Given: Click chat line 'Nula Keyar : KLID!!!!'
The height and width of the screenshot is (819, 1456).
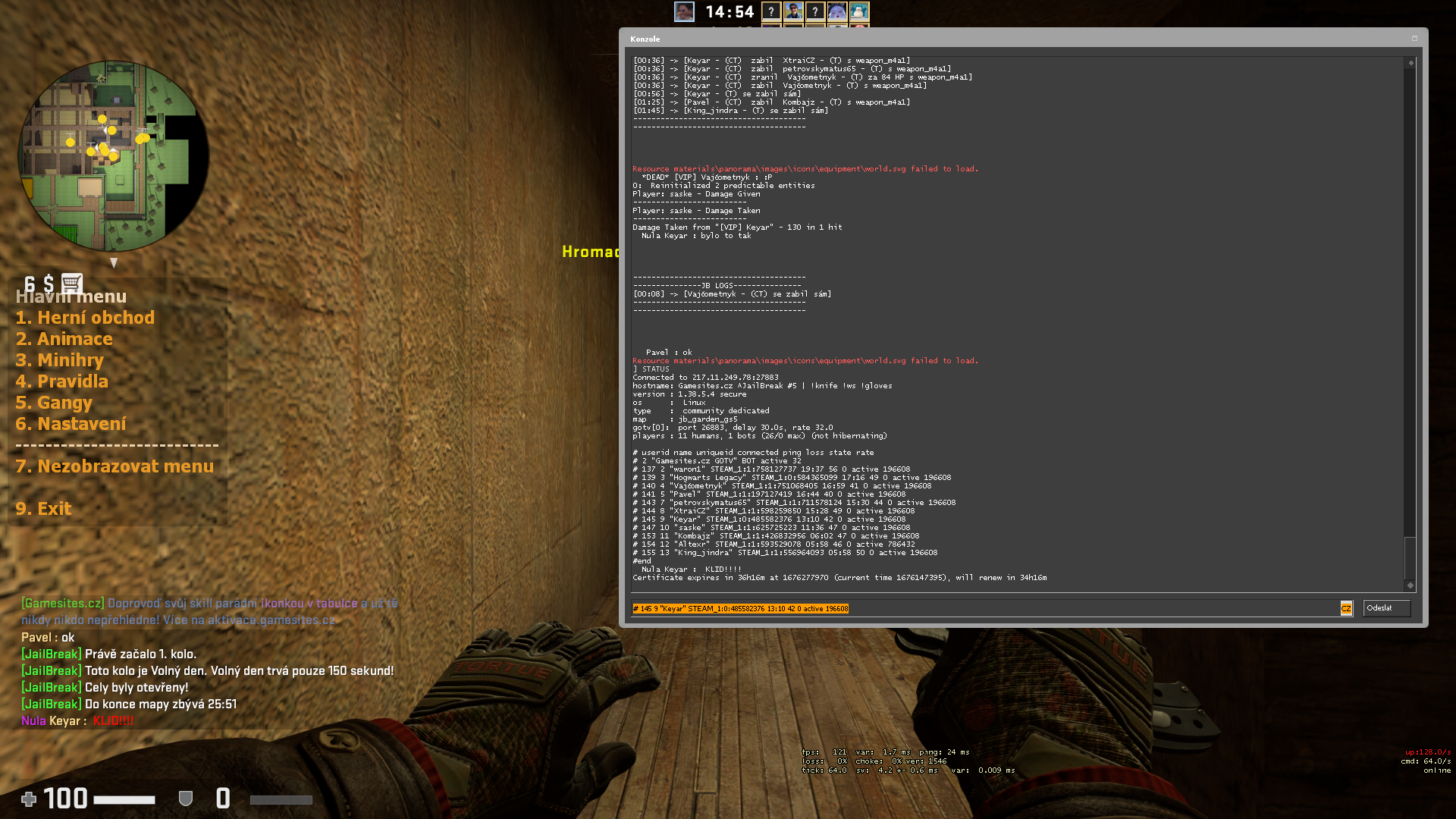Looking at the screenshot, I should coord(77,721).
